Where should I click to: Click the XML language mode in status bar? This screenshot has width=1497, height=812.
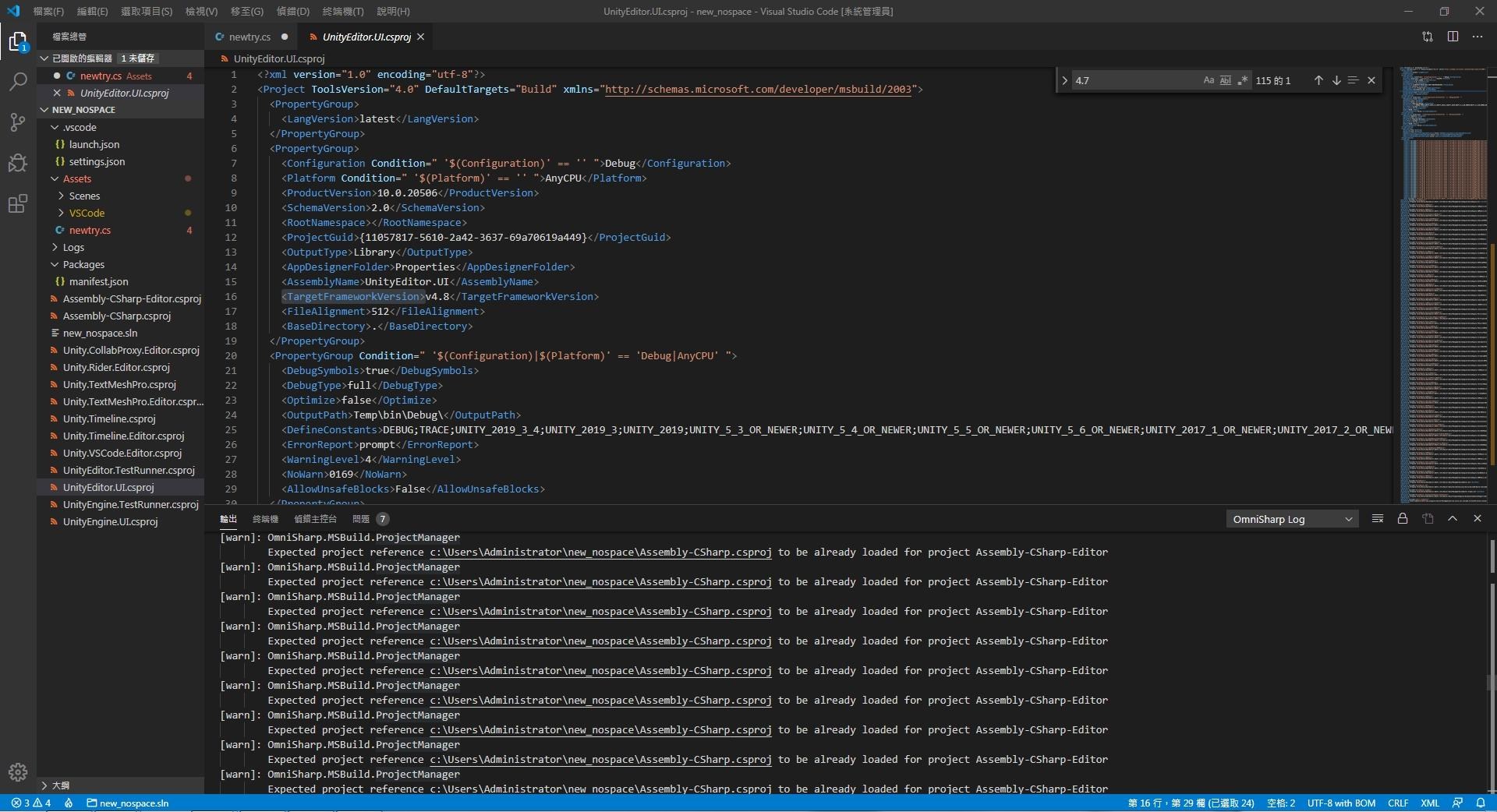pos(1429,803)
